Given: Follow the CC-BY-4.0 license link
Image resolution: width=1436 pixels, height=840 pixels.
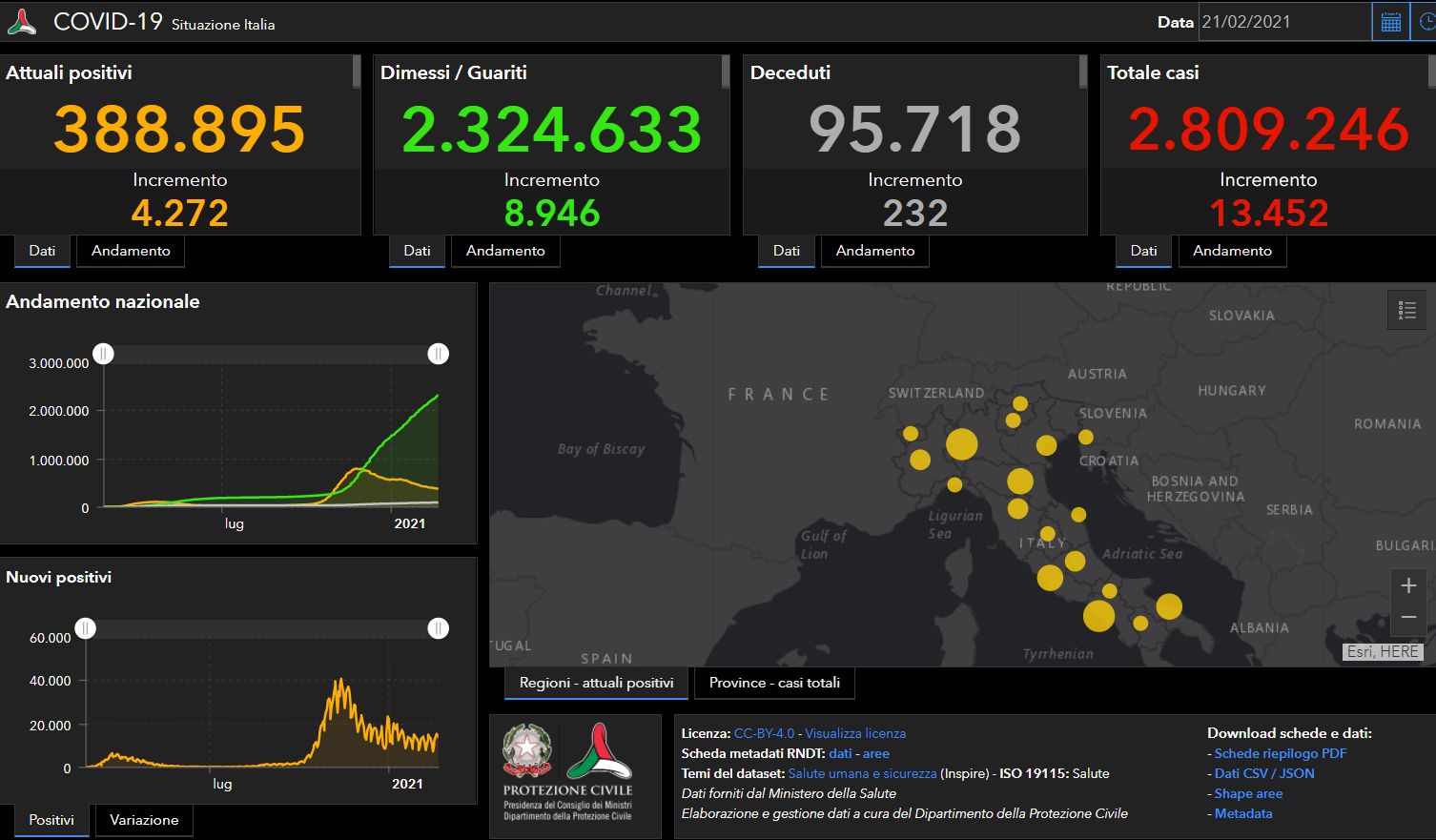Looking at the screenshot, I should (764, 733).
